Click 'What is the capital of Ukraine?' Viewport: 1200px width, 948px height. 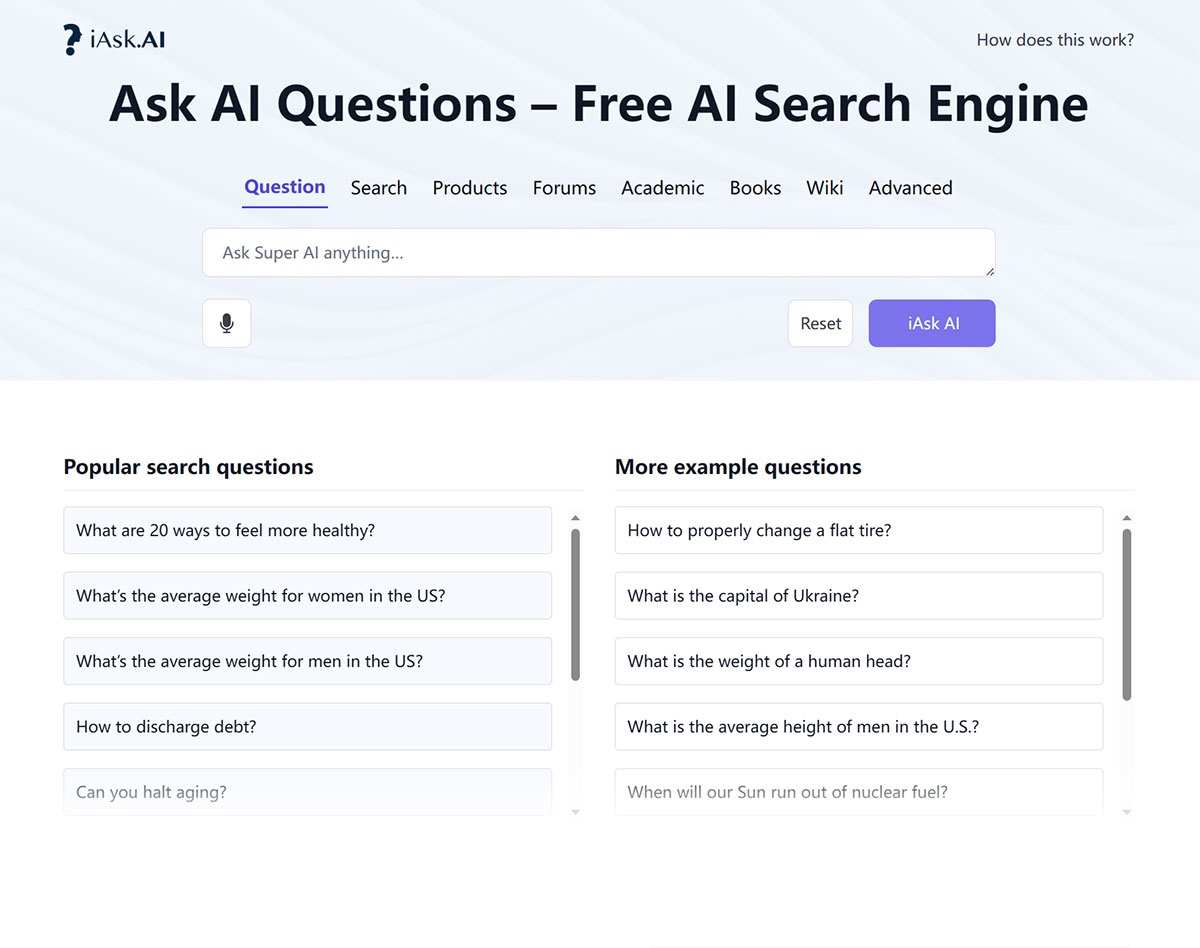pos(858,595)
